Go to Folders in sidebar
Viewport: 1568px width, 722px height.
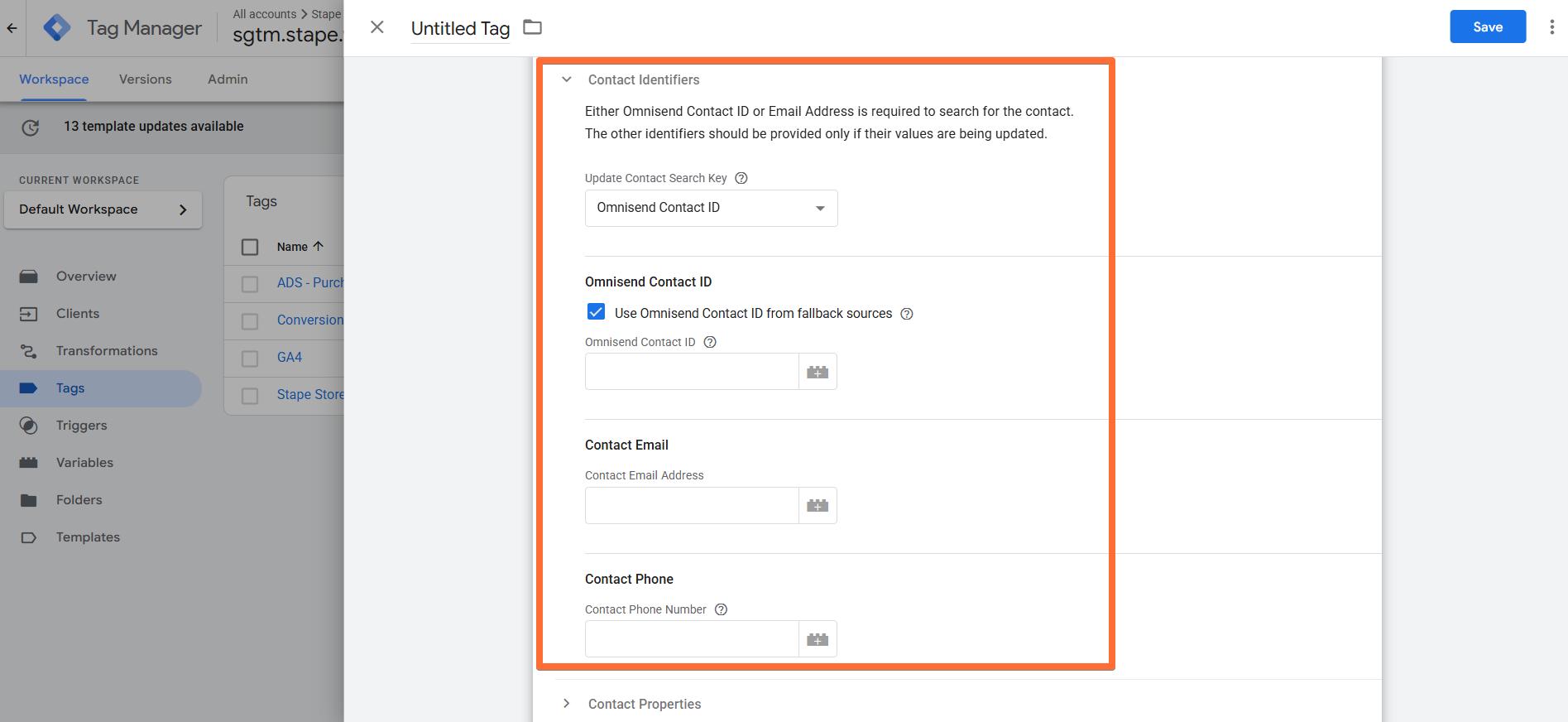79,500
